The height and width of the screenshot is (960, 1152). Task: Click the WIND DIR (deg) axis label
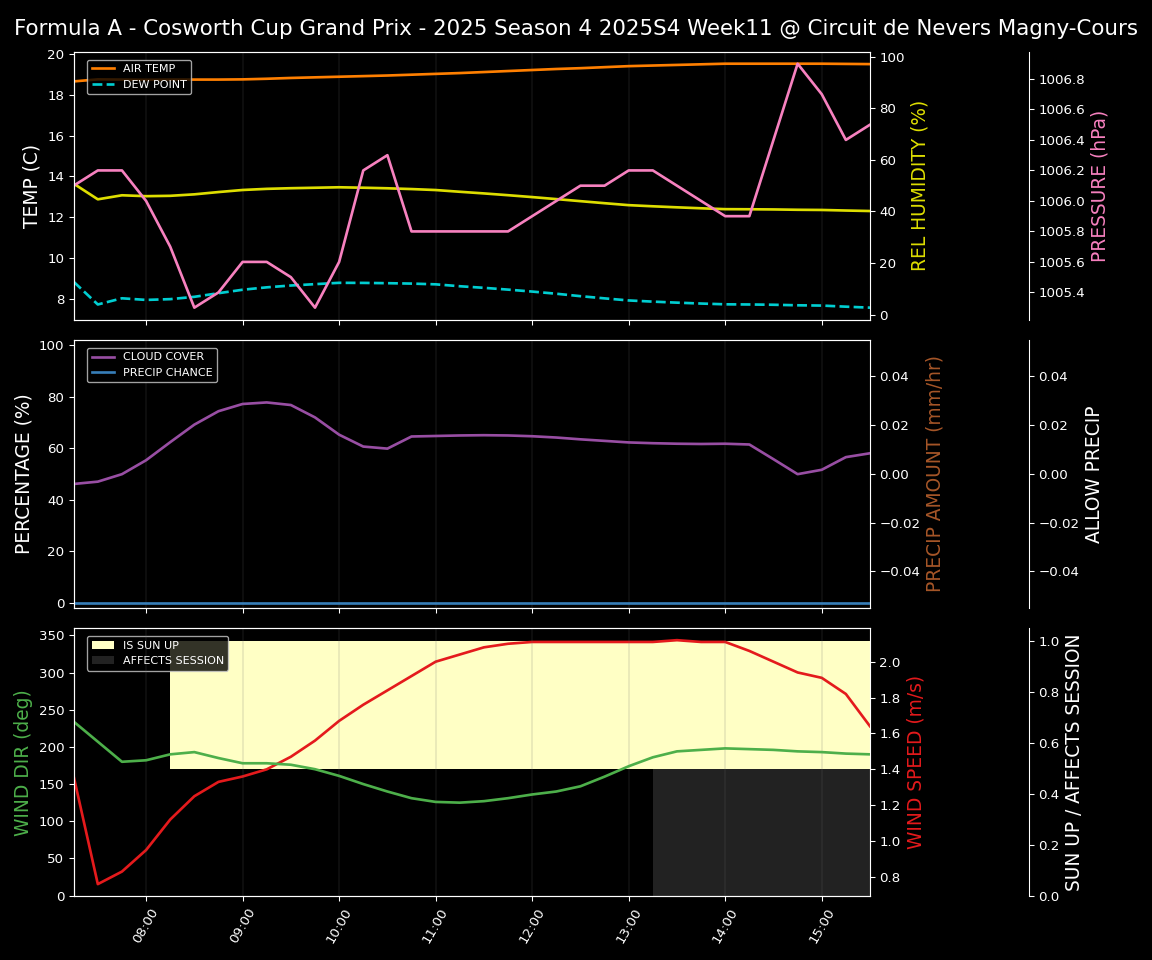coord(22,763)
